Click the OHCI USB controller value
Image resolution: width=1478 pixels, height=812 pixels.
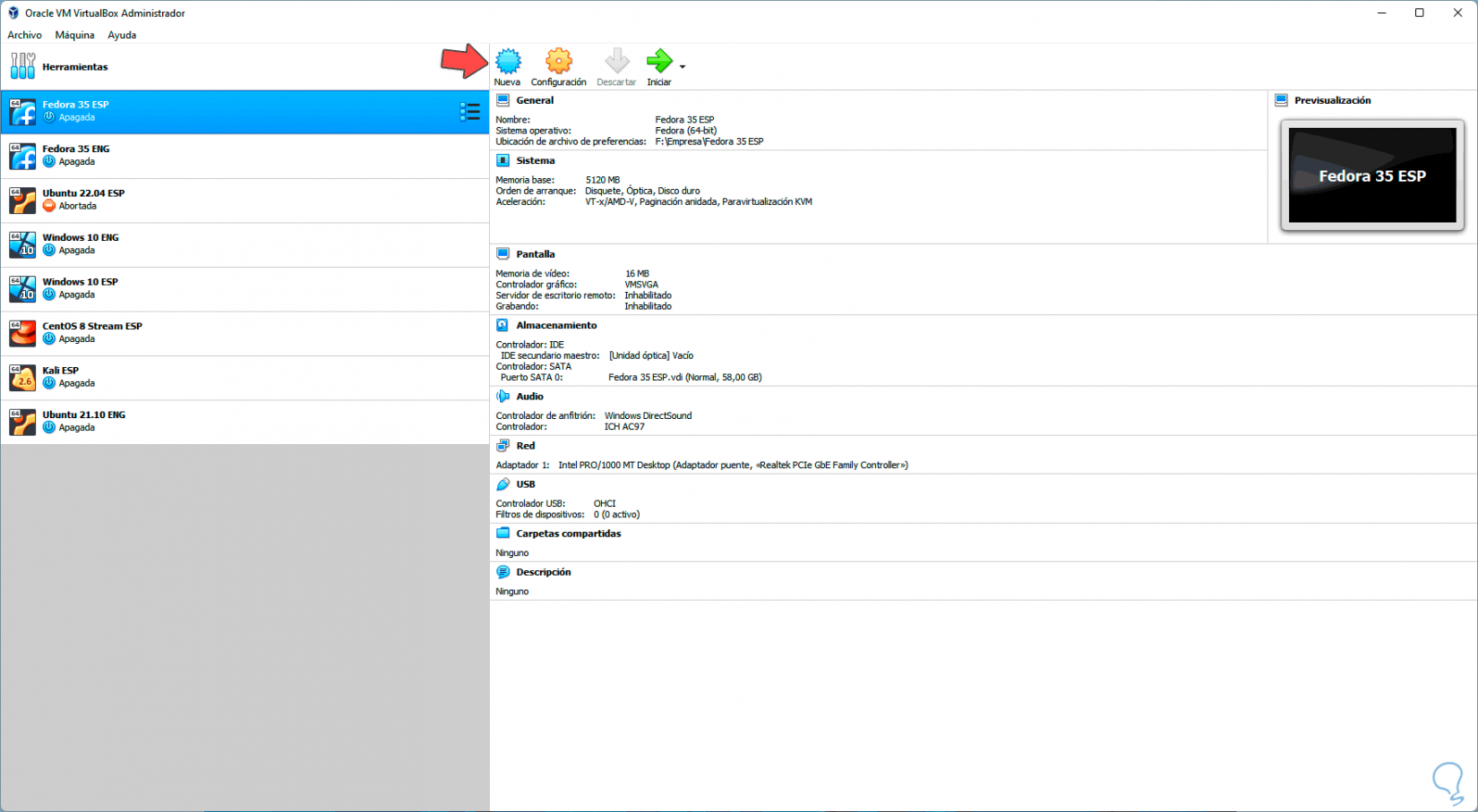coord(605,504)
